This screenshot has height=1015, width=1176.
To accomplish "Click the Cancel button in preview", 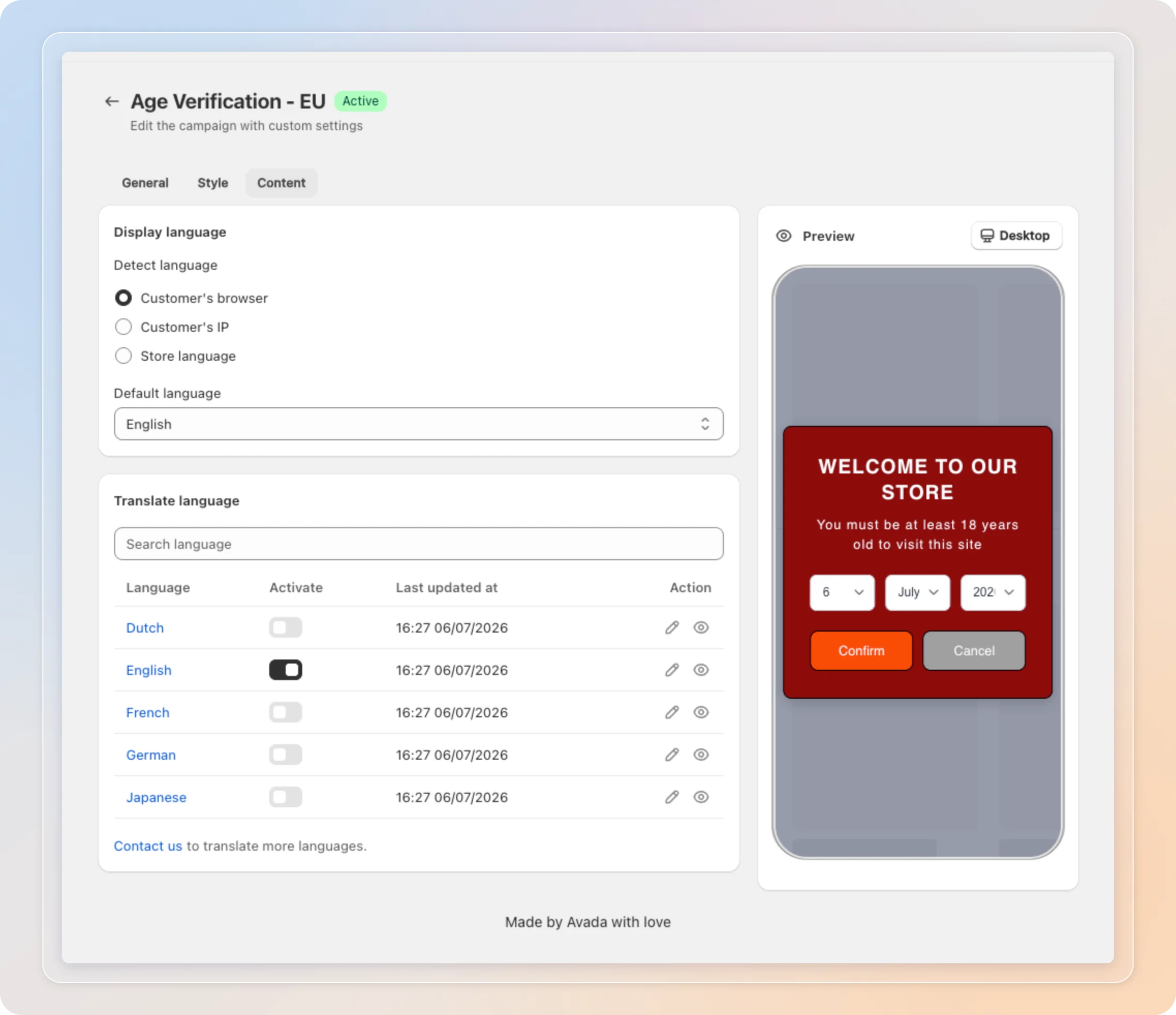I will [974, 651].
